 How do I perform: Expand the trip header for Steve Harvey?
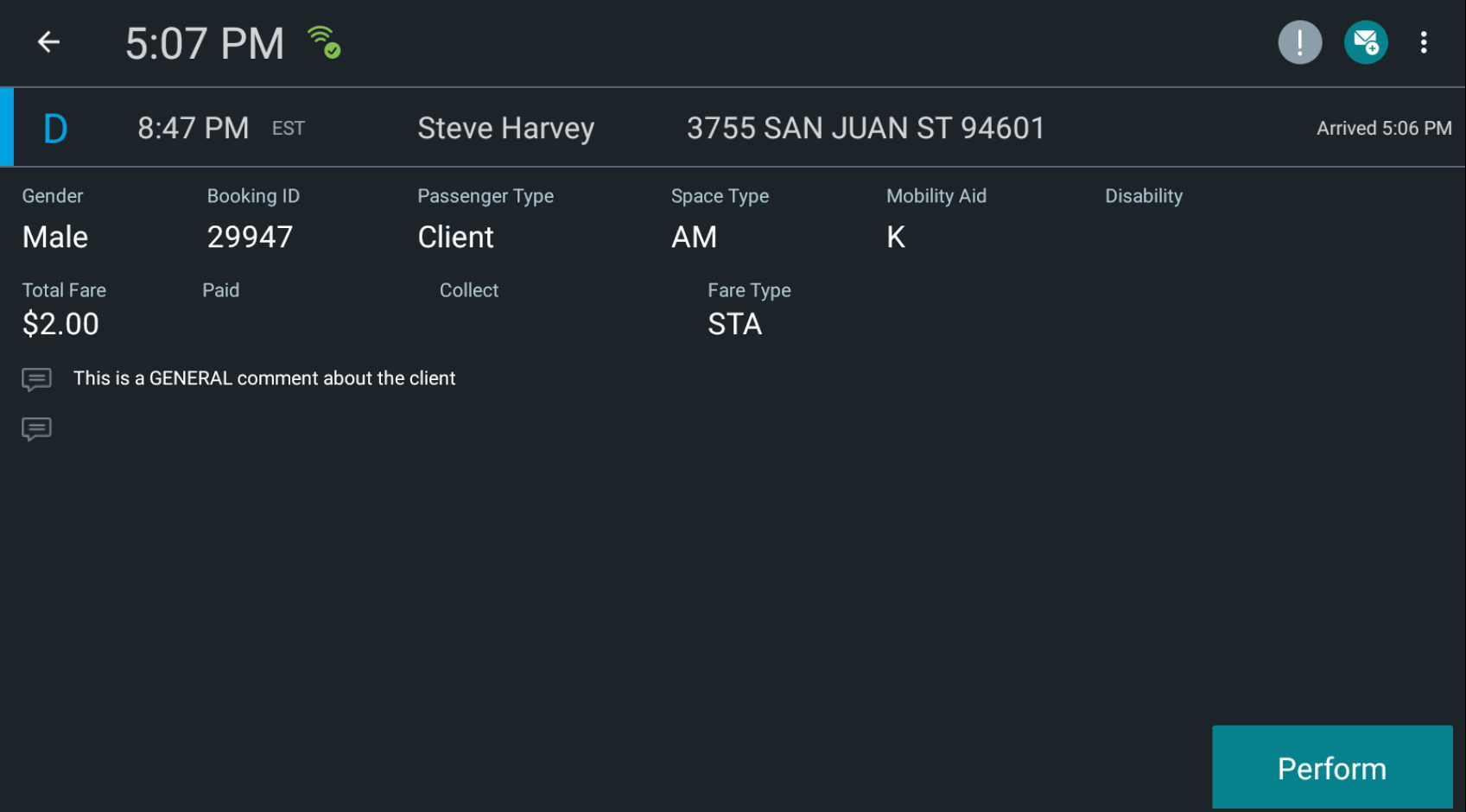506,127
